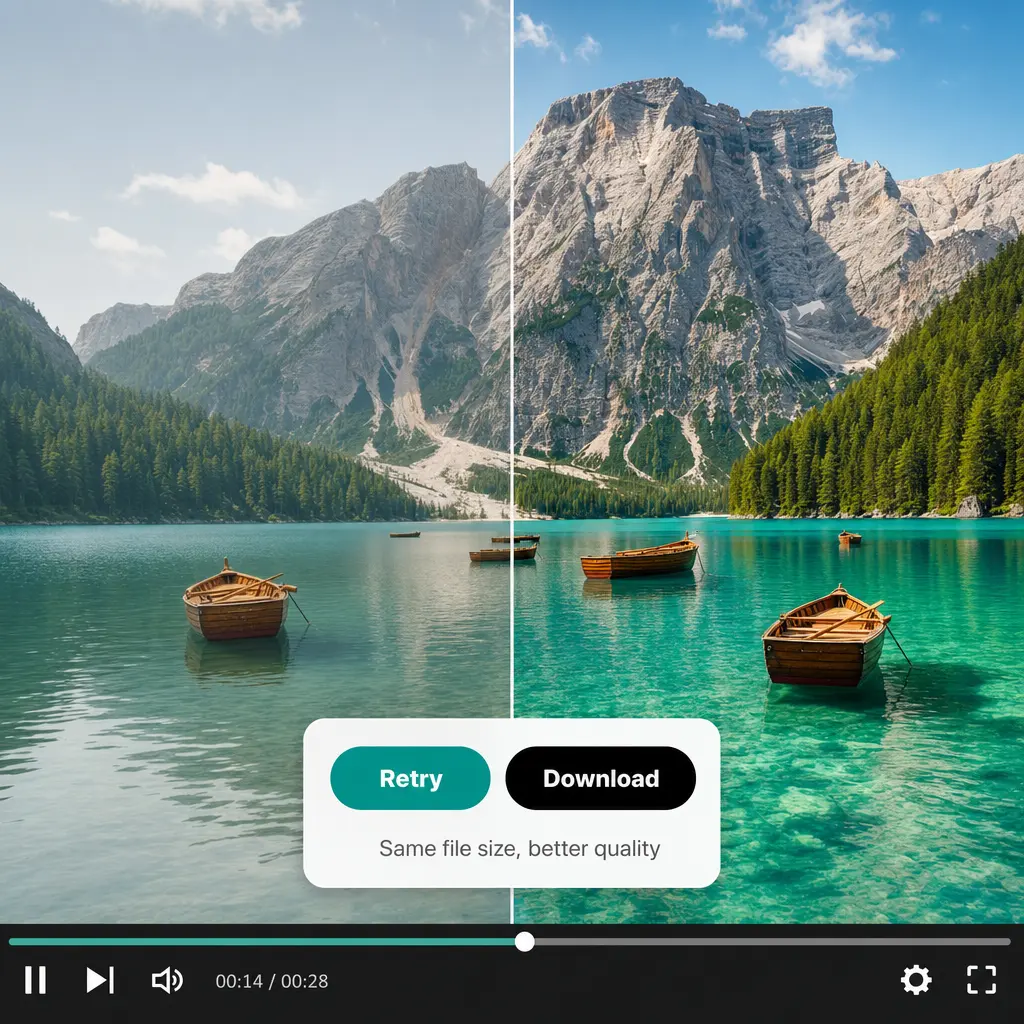Skip to the next video
1024x1024 pixels.
(x=100, y=980)
